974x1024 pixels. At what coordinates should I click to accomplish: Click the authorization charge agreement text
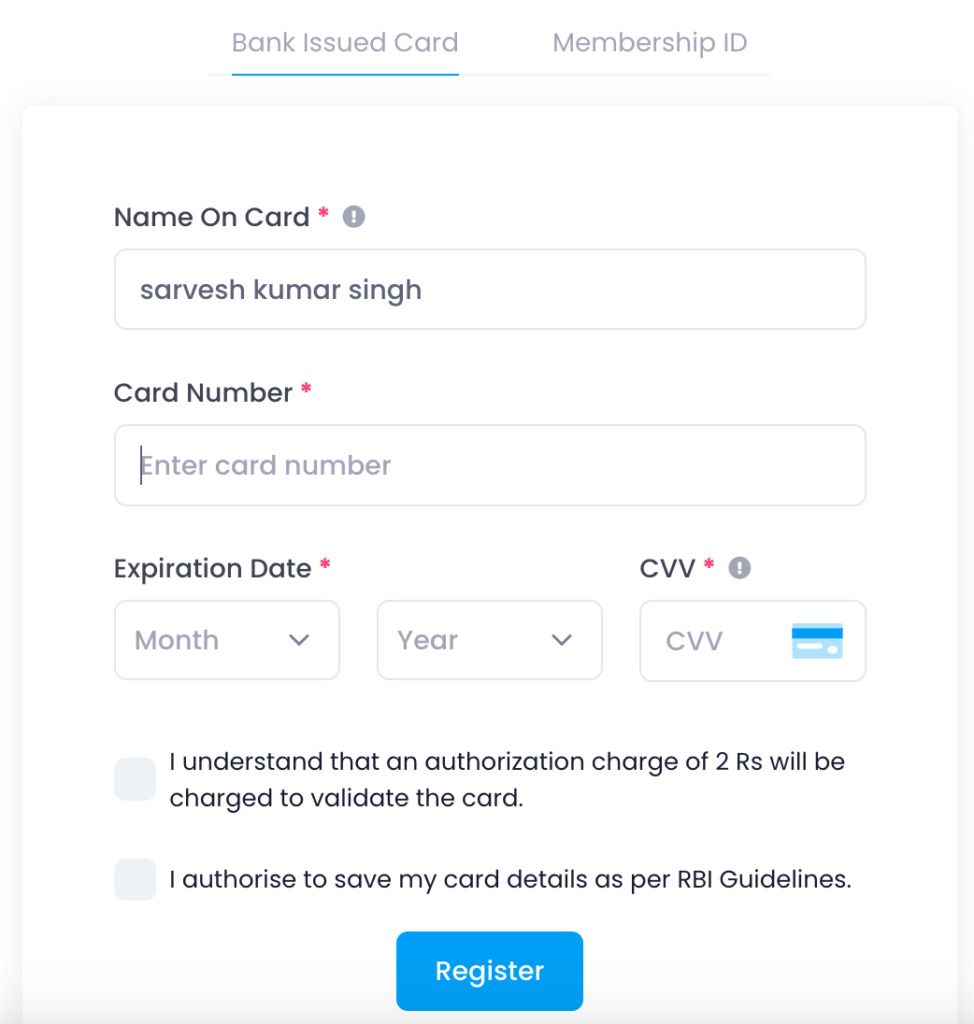coord(506,780)
